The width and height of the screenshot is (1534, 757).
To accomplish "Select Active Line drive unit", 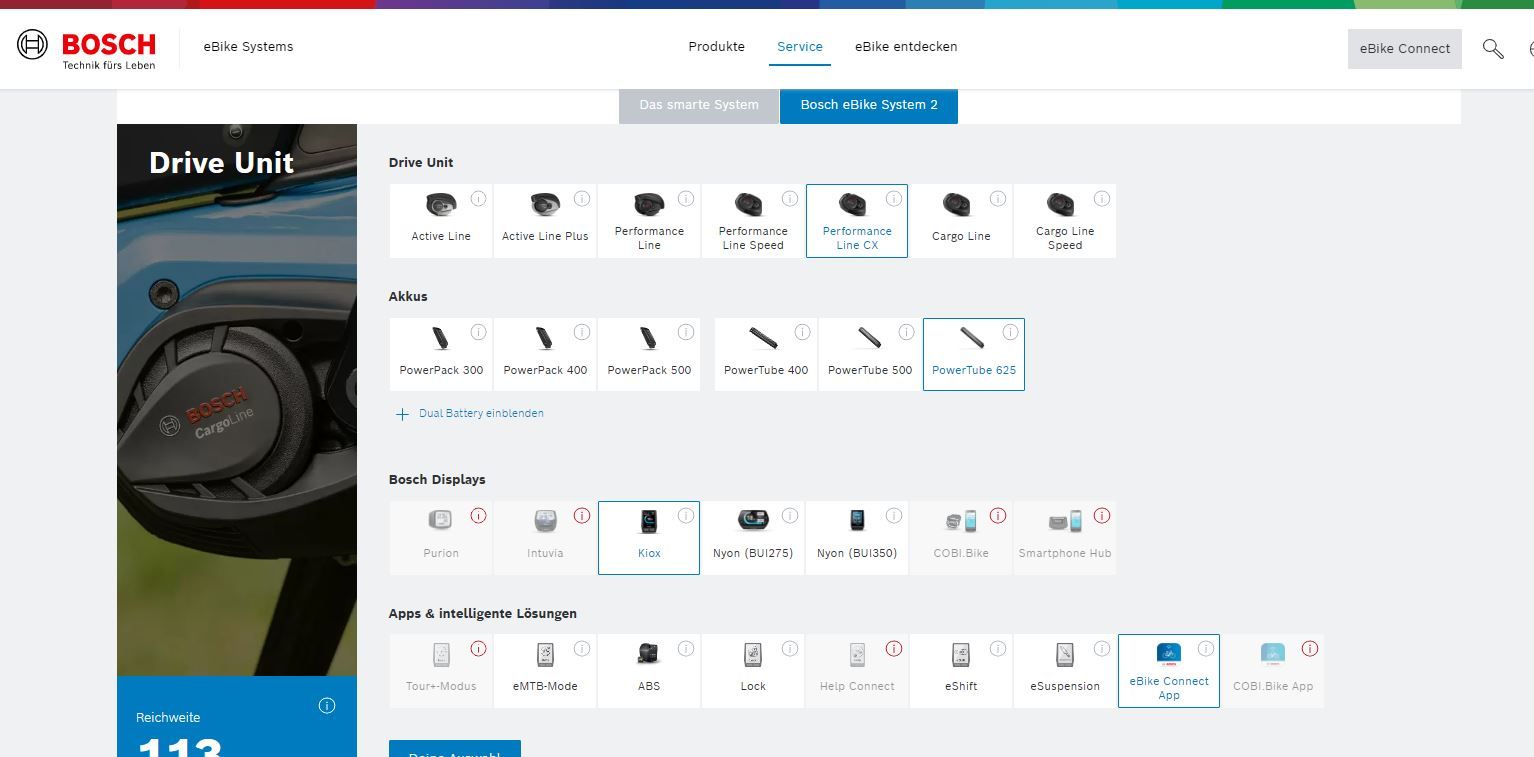I will (x=441, y=221).
